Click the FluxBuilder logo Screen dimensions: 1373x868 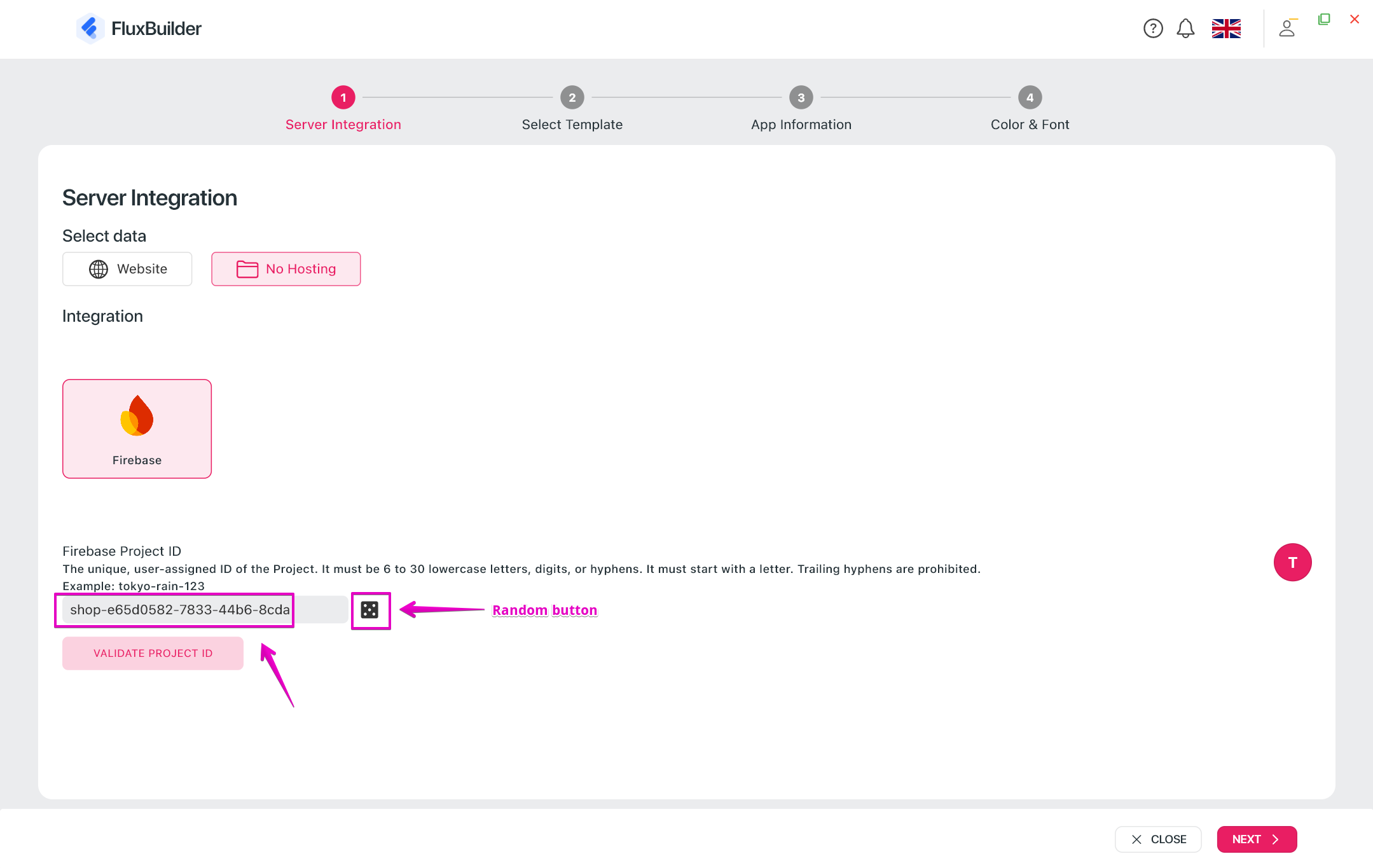pos(139,29)
